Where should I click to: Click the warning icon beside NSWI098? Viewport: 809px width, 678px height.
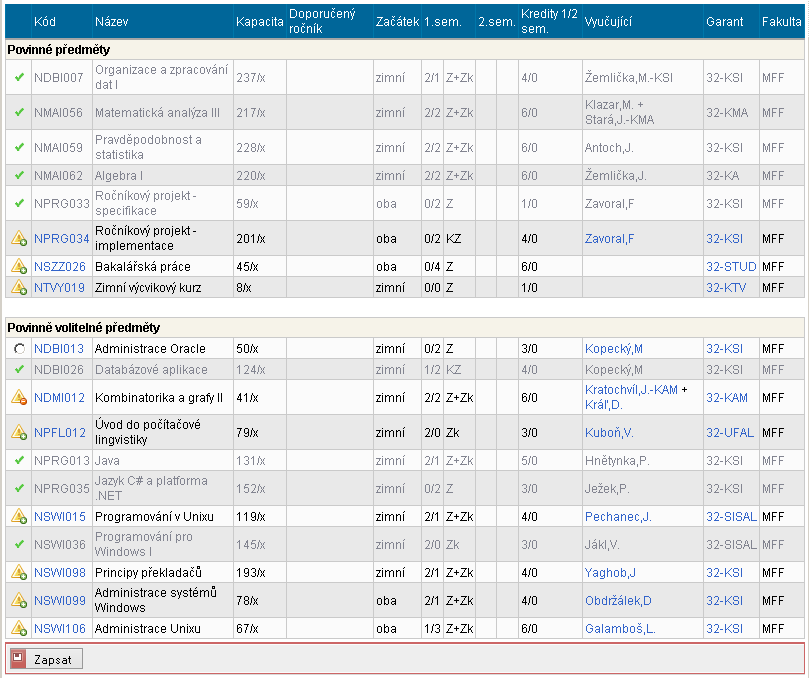click(18, 573)
